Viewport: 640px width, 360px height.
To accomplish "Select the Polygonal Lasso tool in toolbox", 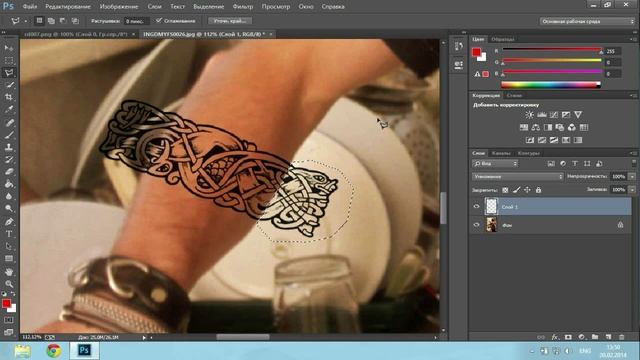I will pyautogui.click(x=9, y=73).
